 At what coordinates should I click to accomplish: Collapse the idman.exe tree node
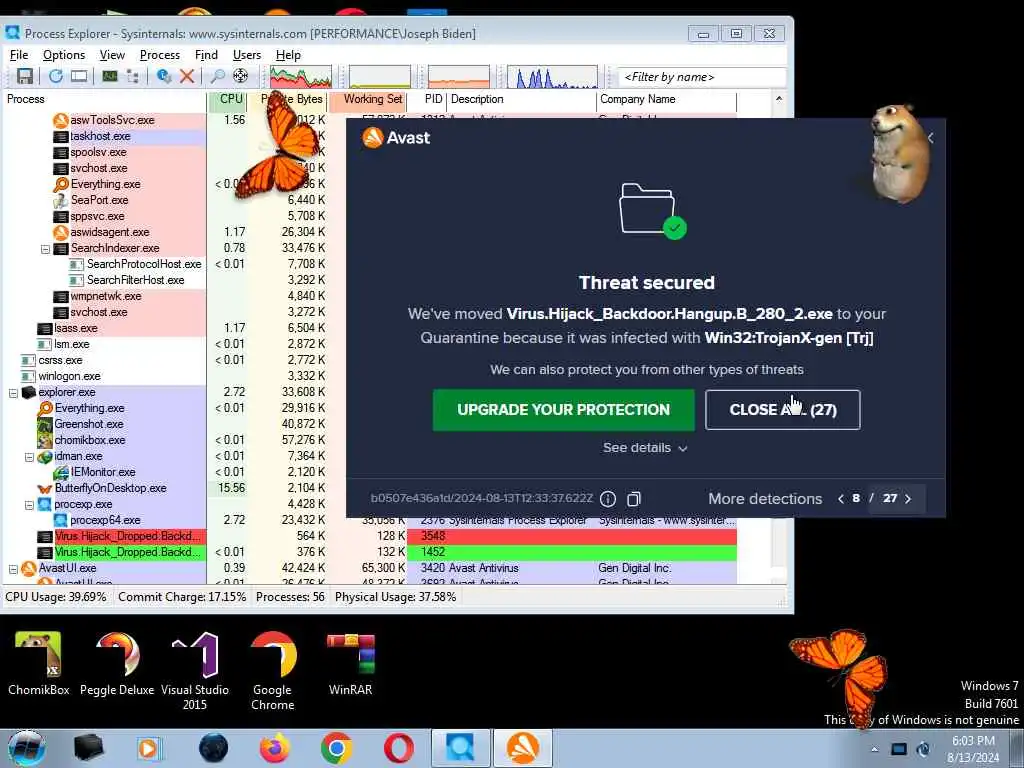click(29, 456)
